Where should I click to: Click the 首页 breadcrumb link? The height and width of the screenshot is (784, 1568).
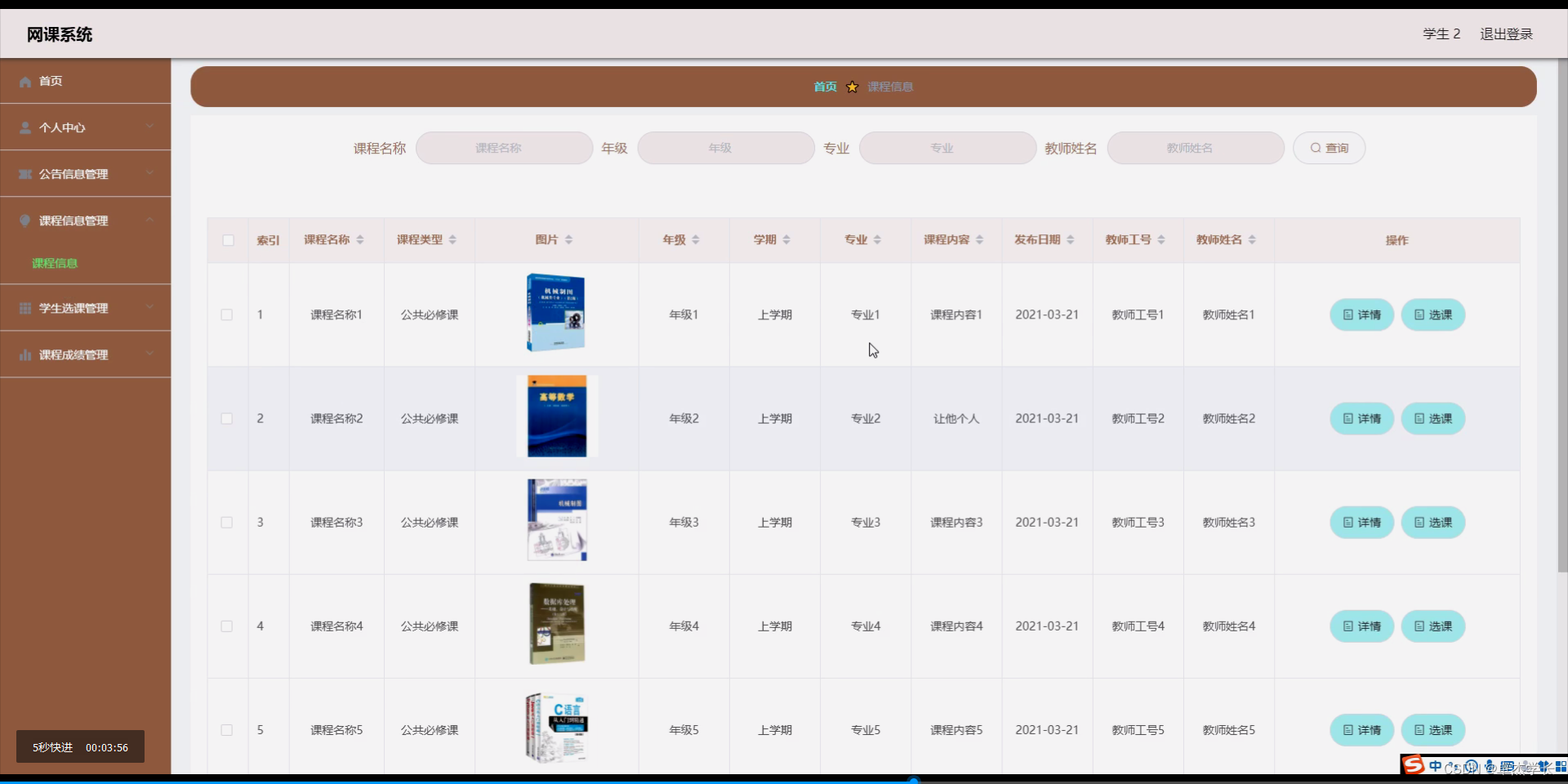(825, 87)
